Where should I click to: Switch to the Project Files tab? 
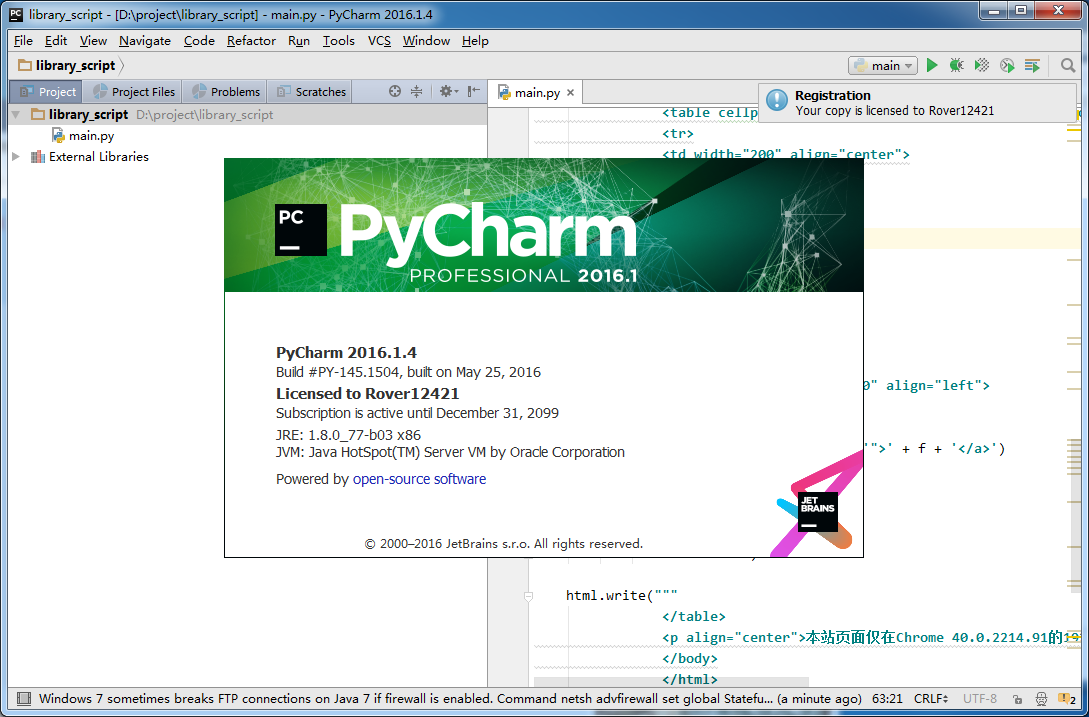(x=134, y=92)
